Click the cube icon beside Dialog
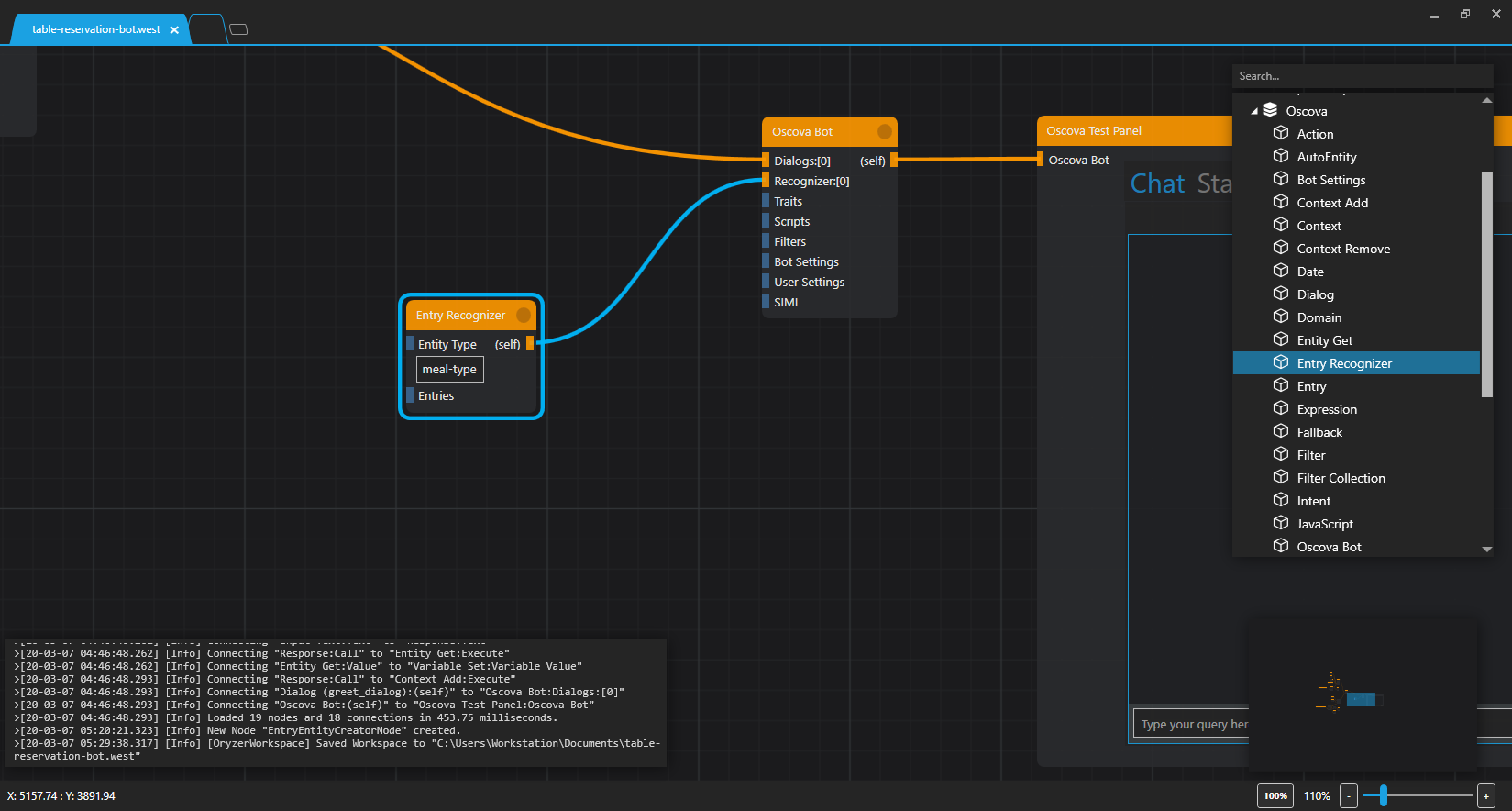Image resolution: width=1512 pixels, height=811 pixels. [1281, 294]
